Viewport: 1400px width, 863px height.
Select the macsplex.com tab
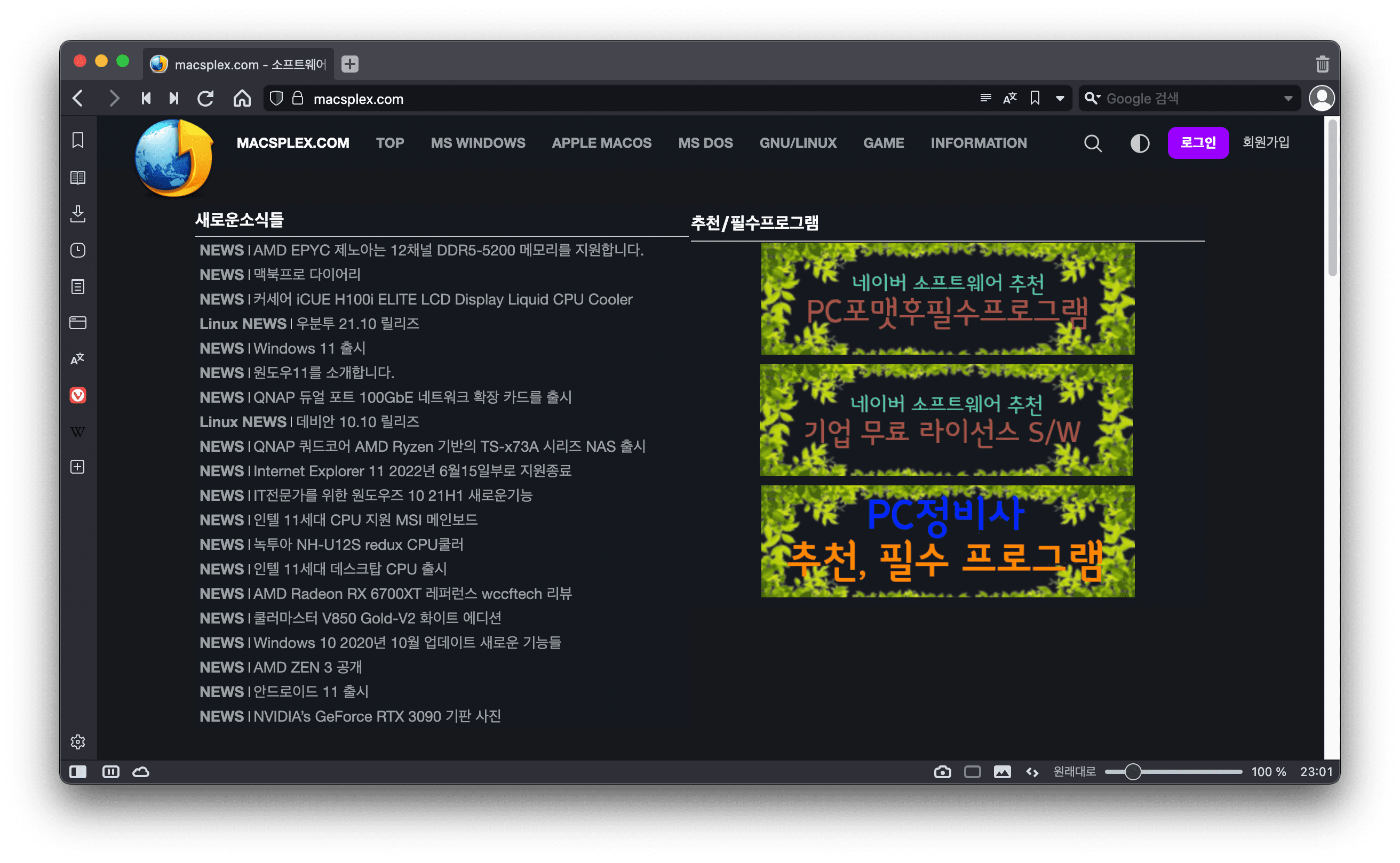[x=238, y=64]
